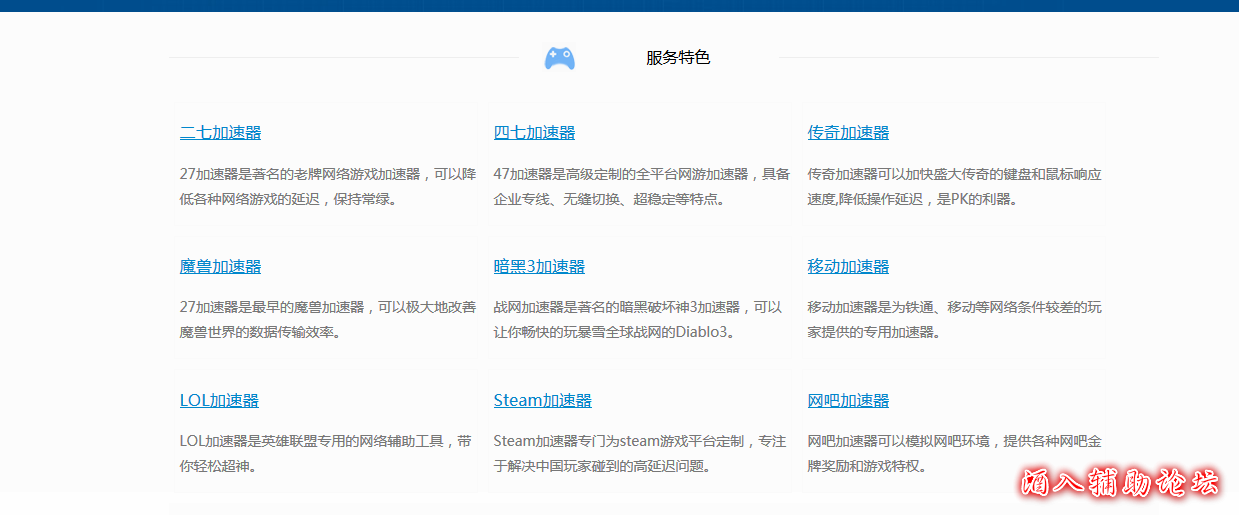Open the 移动加速器 link
Image resolution: width=1239 pixels, height=515 pixels.
(848, 267)
